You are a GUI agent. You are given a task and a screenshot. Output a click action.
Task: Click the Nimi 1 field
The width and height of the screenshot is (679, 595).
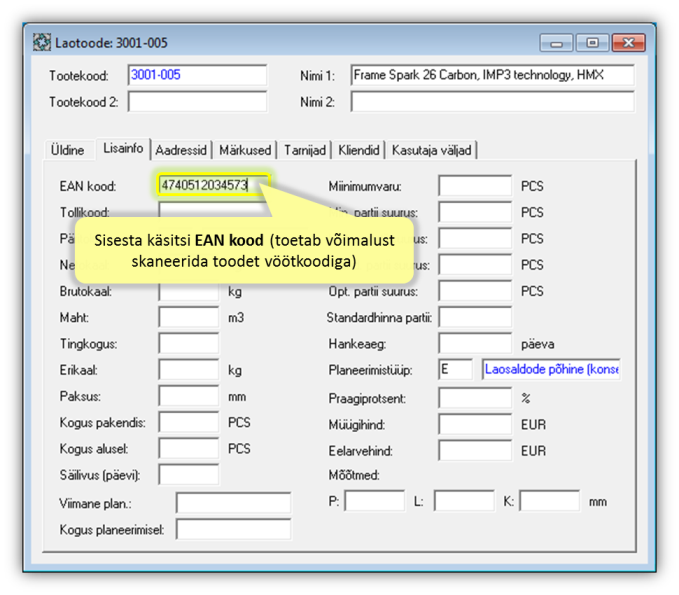(493, 75)
